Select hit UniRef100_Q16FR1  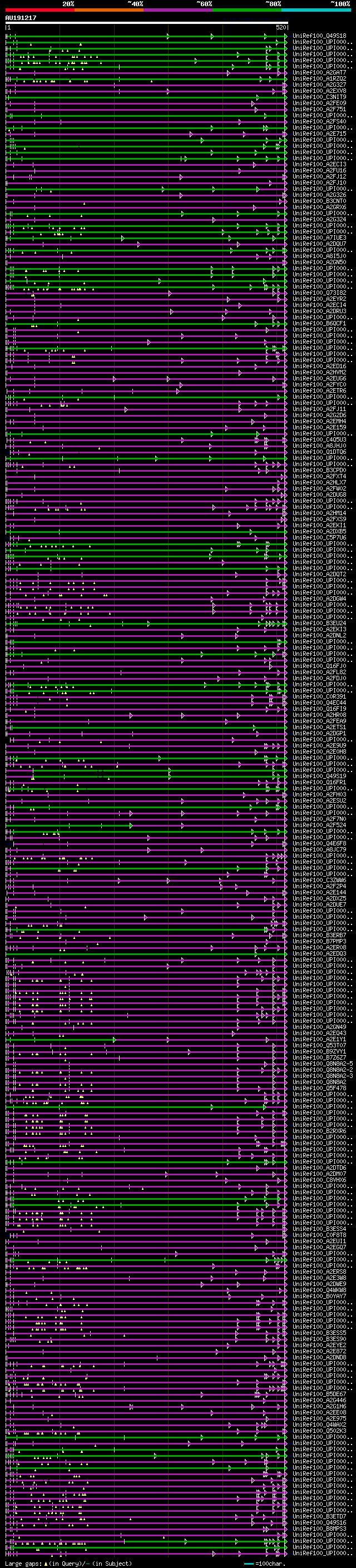(319, 782)
